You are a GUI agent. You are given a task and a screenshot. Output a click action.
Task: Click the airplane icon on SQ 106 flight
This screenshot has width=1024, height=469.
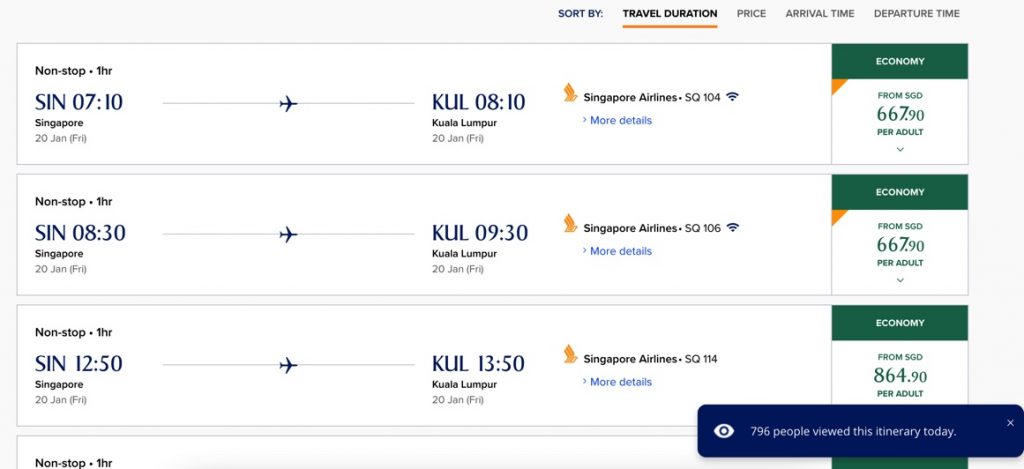(x=288, y=234)
